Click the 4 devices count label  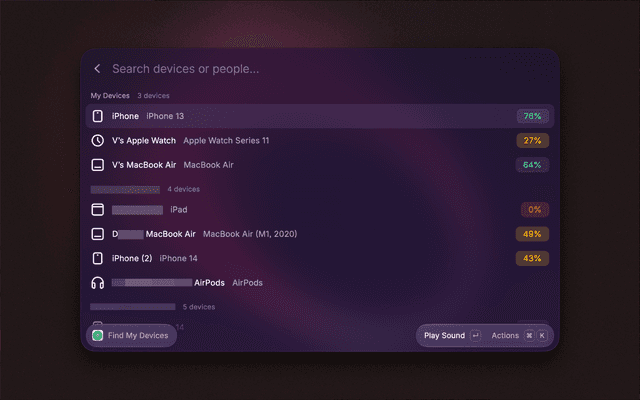[x=184, y=189]
